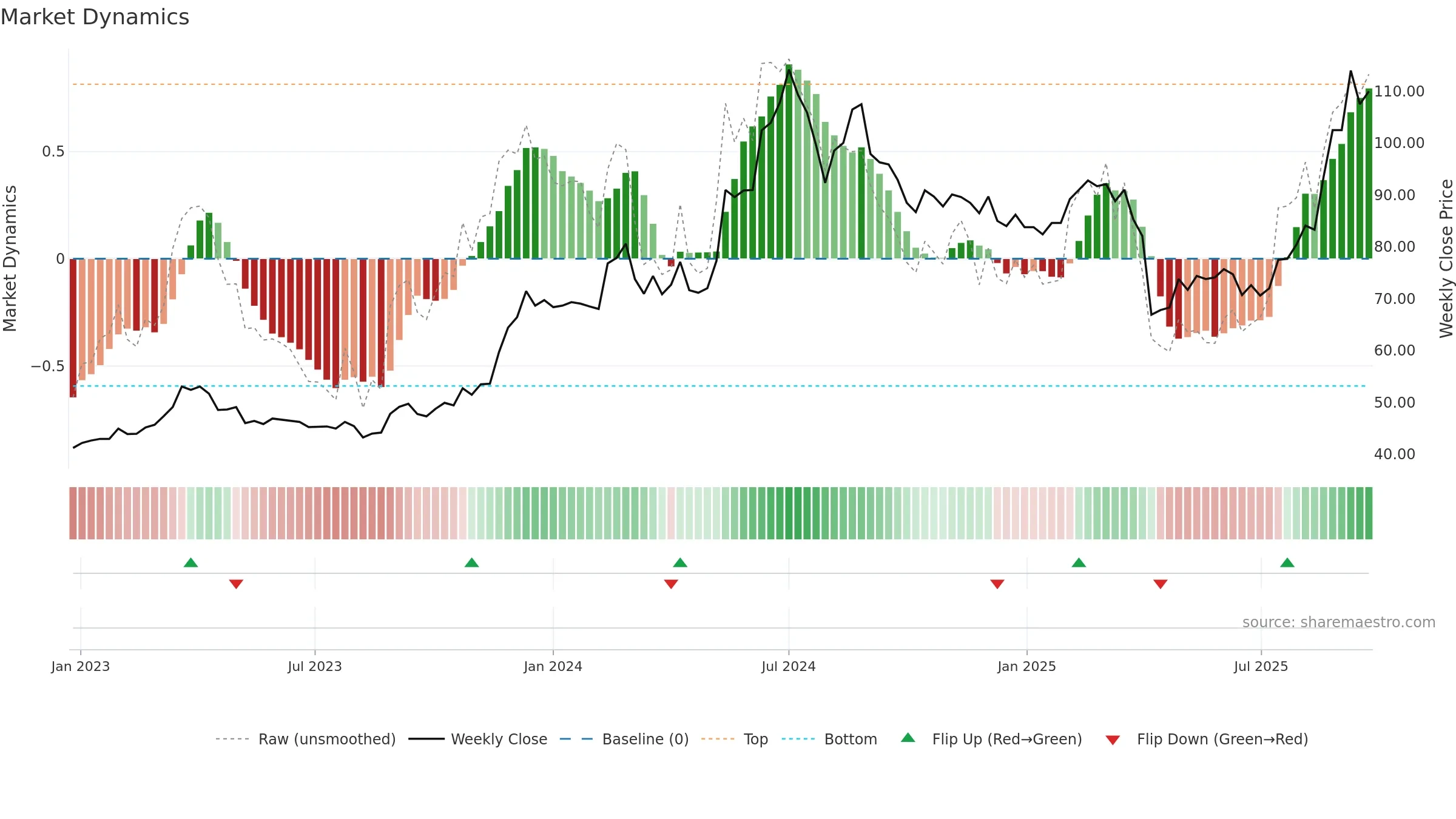
Task: Click the tallest green bar at Jul 2024
Action: [789, 161]
